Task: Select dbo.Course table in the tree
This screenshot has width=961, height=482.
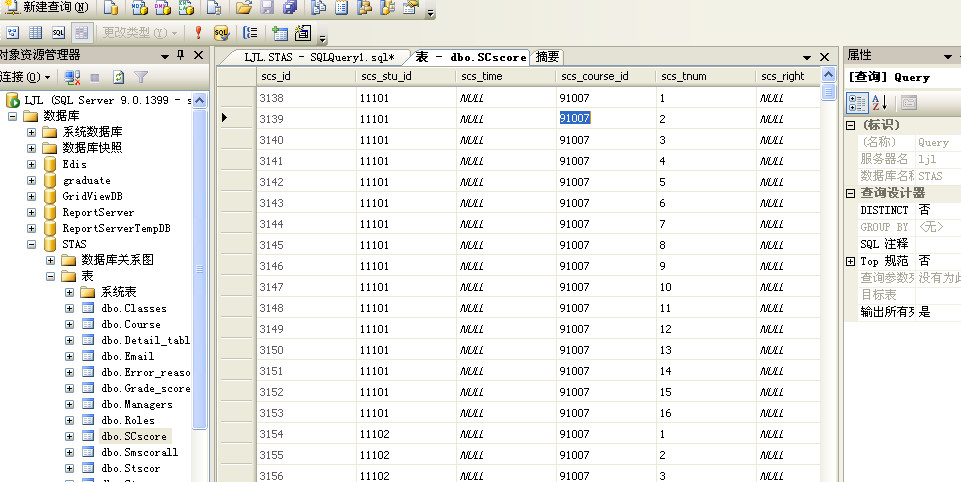Action: pos(130,324)
